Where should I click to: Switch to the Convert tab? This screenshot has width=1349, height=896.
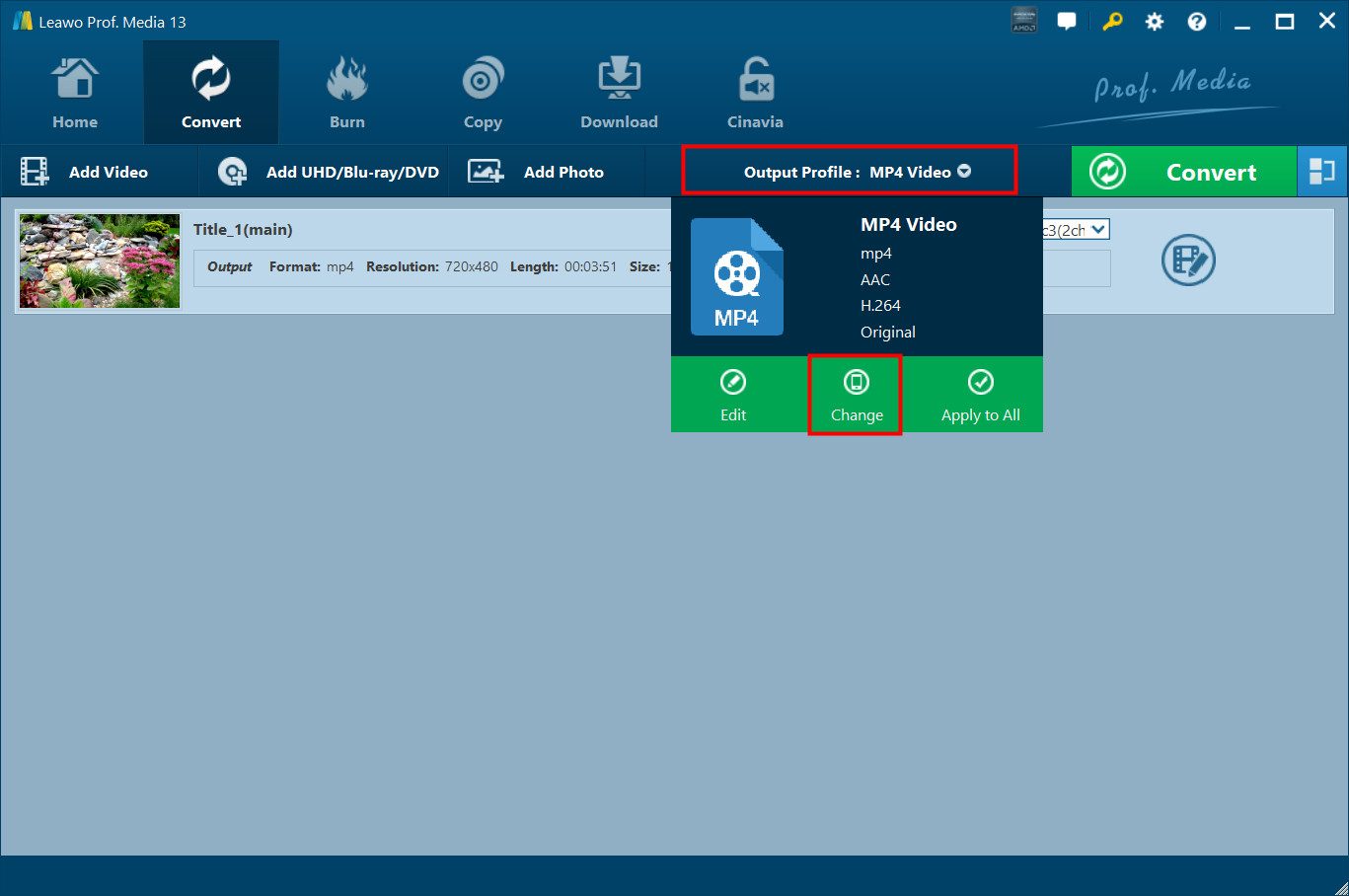point(210,91)
